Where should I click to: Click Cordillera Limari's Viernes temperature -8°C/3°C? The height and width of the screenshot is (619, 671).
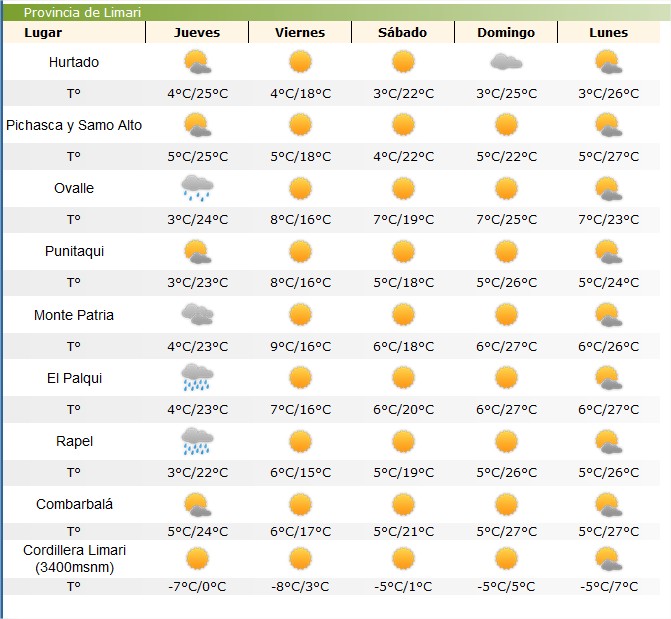pyautogui.click(x=300, y=587)
